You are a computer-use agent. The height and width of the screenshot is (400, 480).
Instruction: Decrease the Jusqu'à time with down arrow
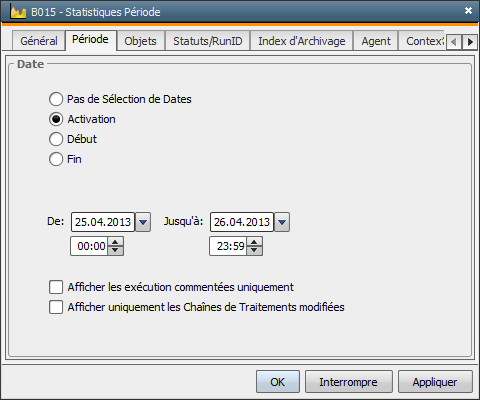(254, 250)
